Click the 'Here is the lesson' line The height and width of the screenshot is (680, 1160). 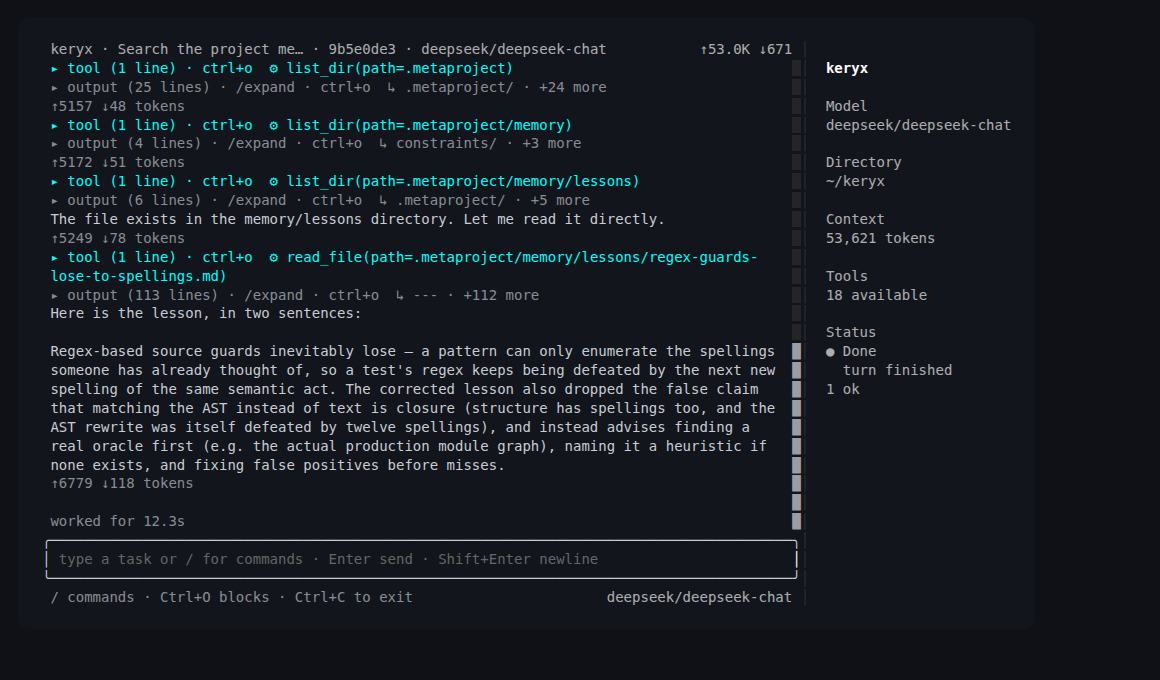206,314
